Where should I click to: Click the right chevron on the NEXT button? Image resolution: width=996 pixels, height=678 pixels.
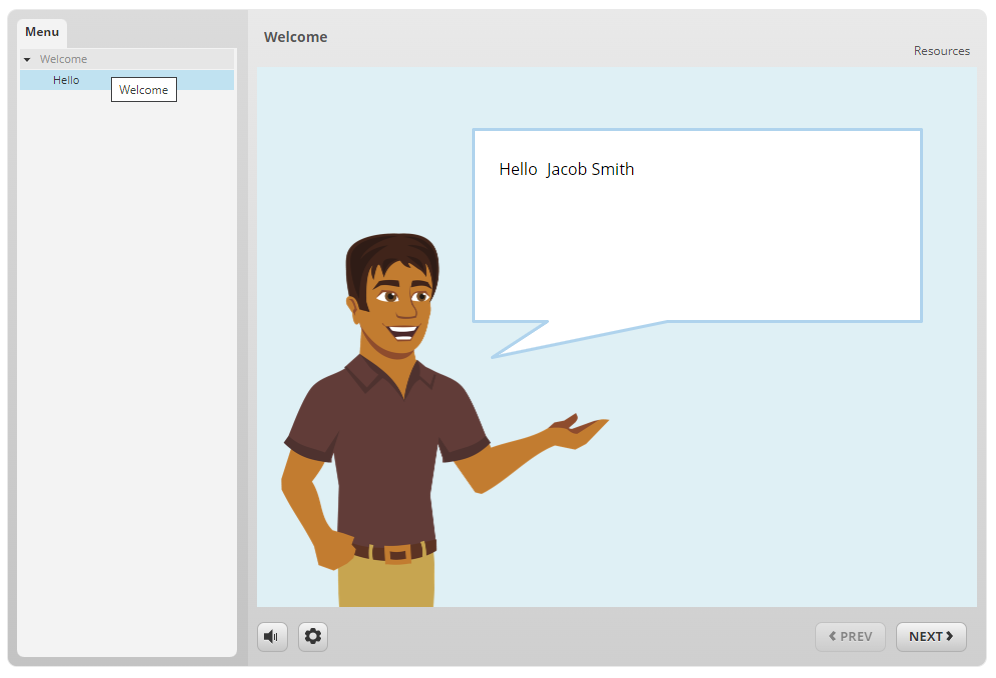[950, 636]
